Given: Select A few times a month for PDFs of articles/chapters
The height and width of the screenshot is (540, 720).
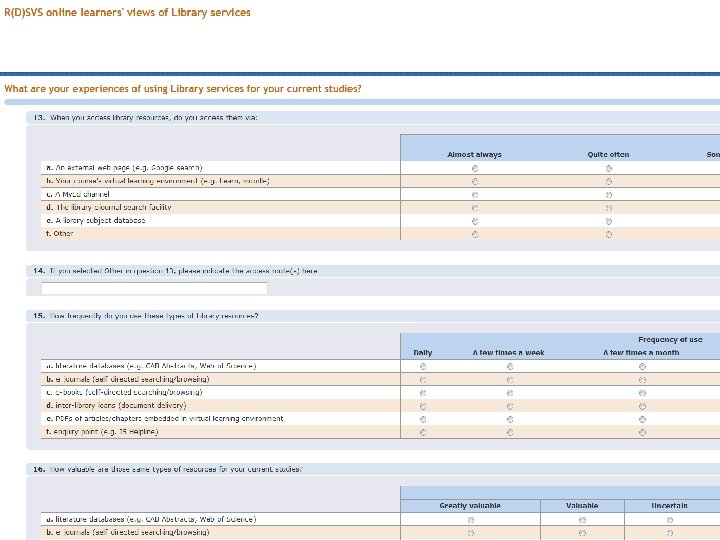Looking at the screenshot, I should pyautogui.click(x=642, y=419).
